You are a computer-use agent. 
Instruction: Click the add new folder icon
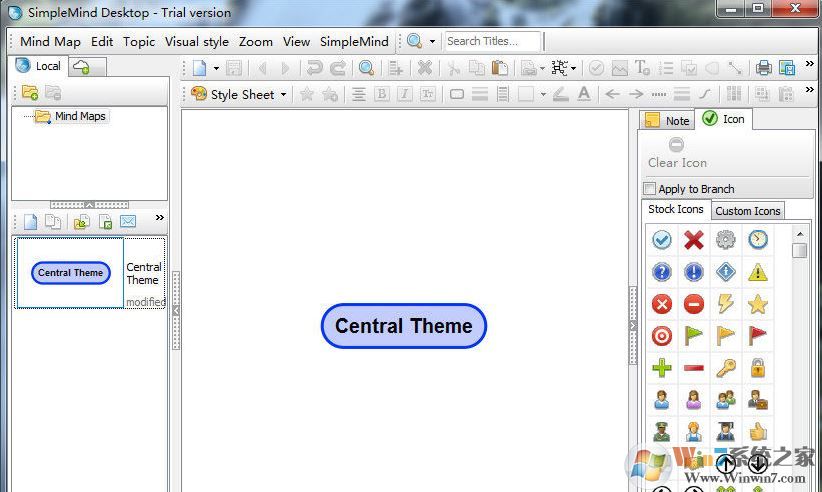(30, 92)
